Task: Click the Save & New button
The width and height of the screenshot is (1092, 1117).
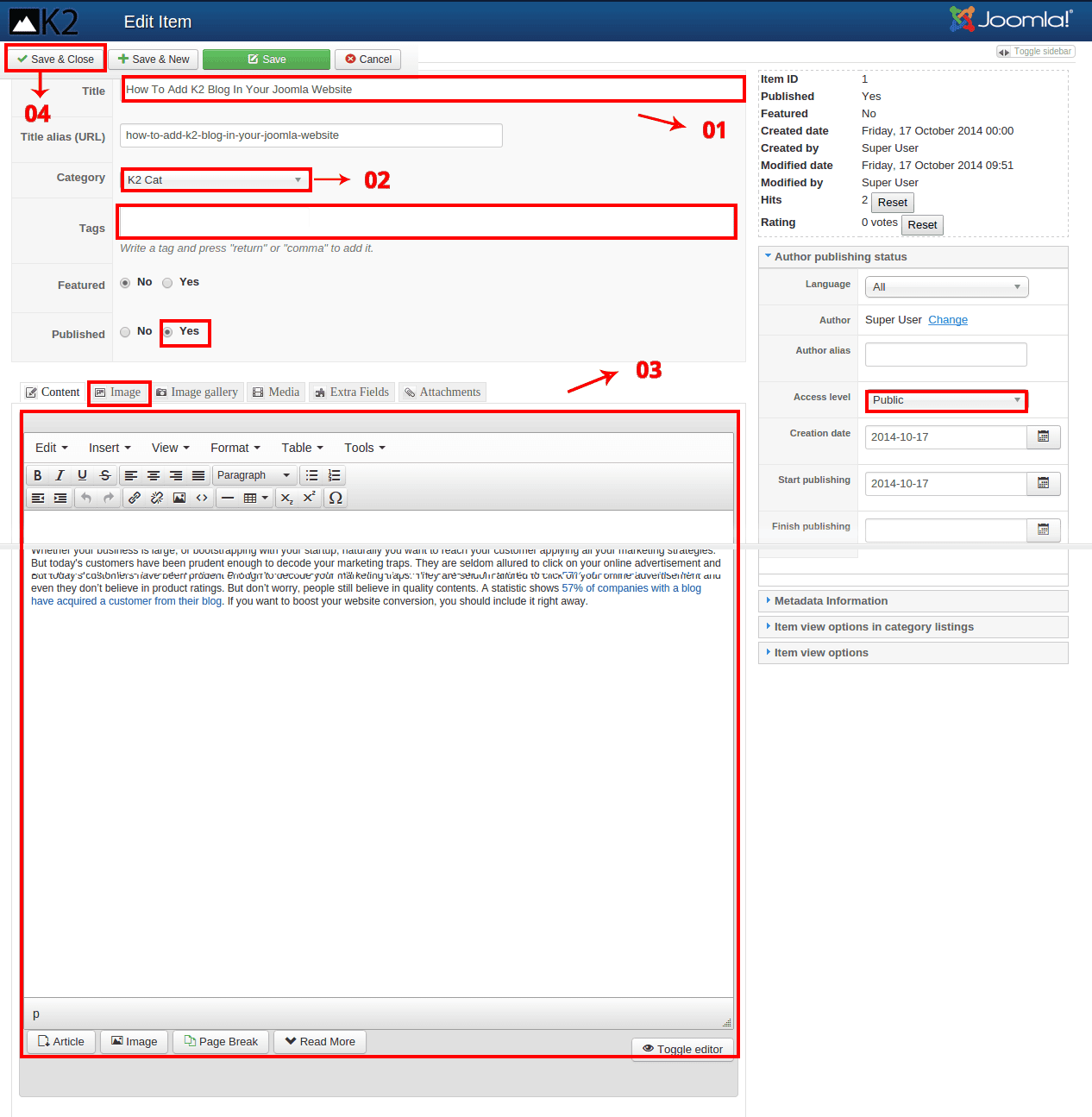Action: pos(154,59)
